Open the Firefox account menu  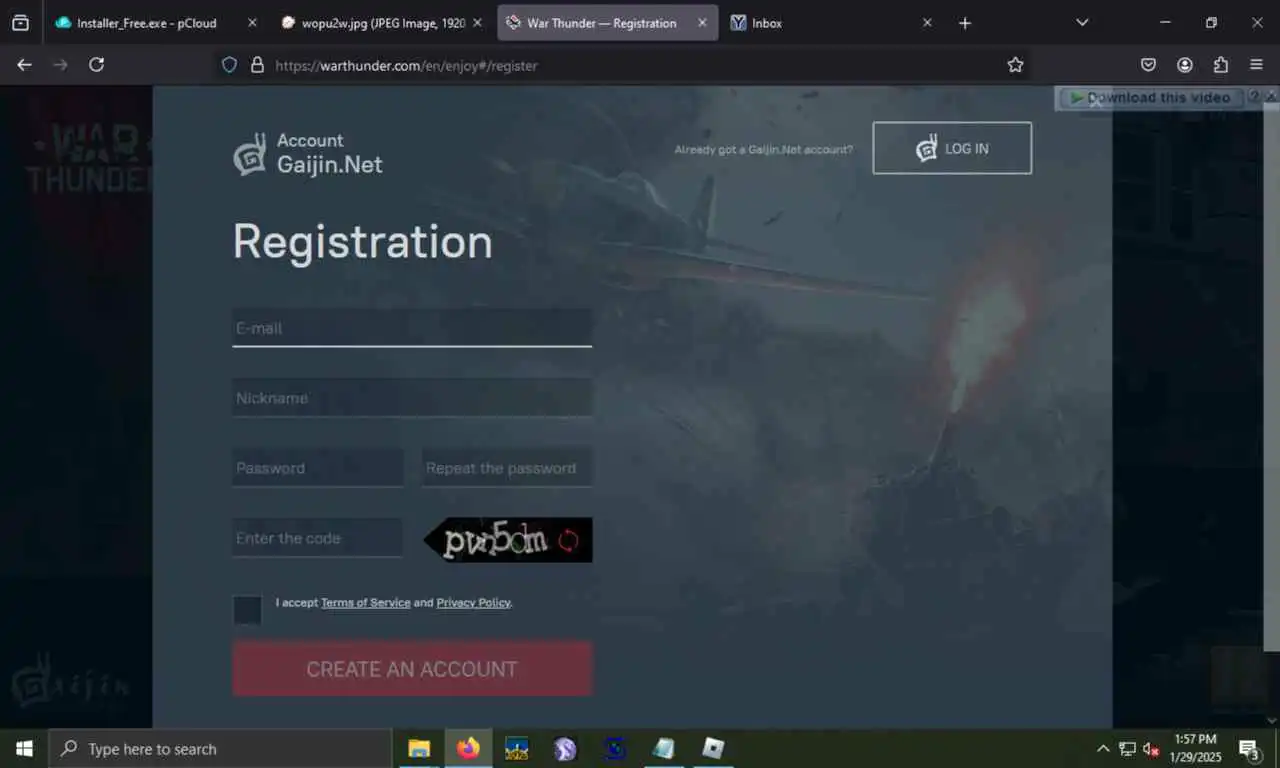pos(1185,65)
